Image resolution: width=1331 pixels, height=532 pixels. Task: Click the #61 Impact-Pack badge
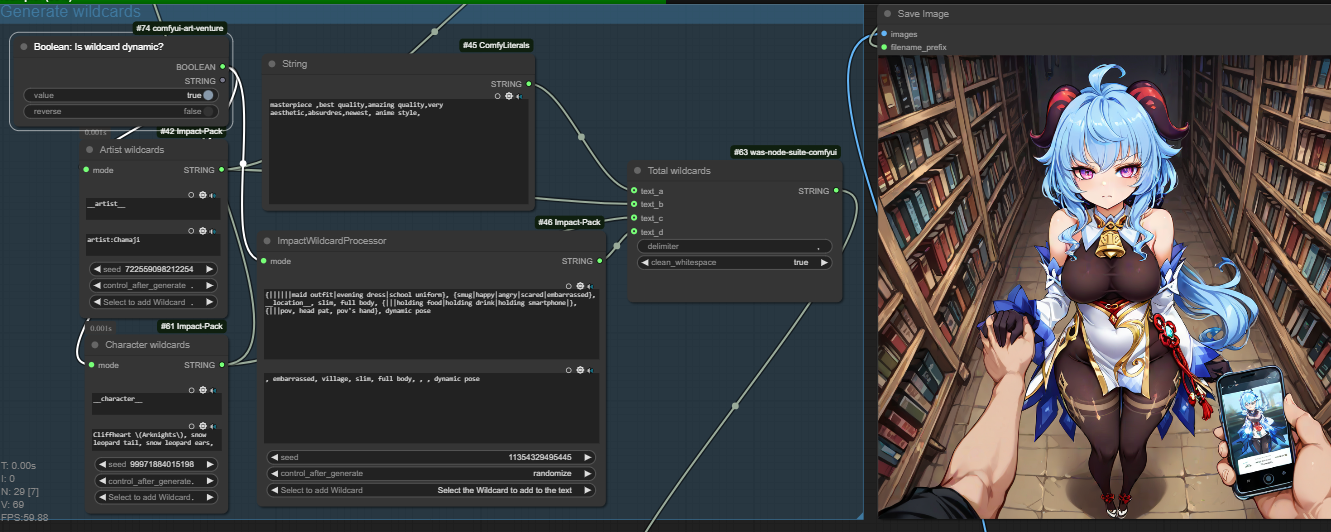(x=192, y=326)
